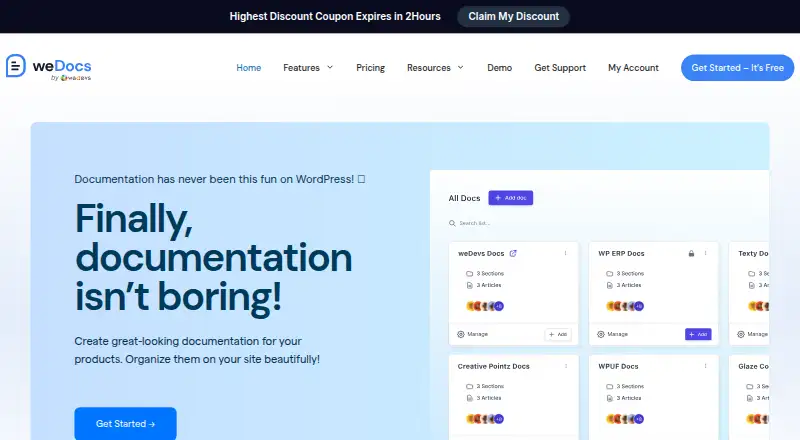The height and width of the screenshot is (440, 800).
Task: Click 'Highest Discount Coupon Expires in 2Hours' text
Action: [x=335, y=16]
